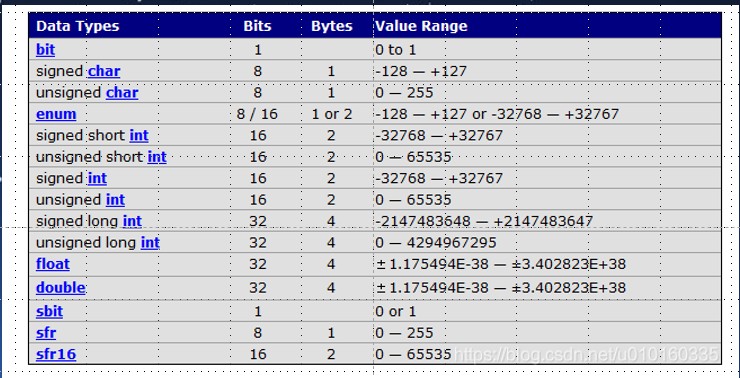740x378 pixels.
Task: Select the '0 or 1' range for sbit
Action: pos(395,311)
